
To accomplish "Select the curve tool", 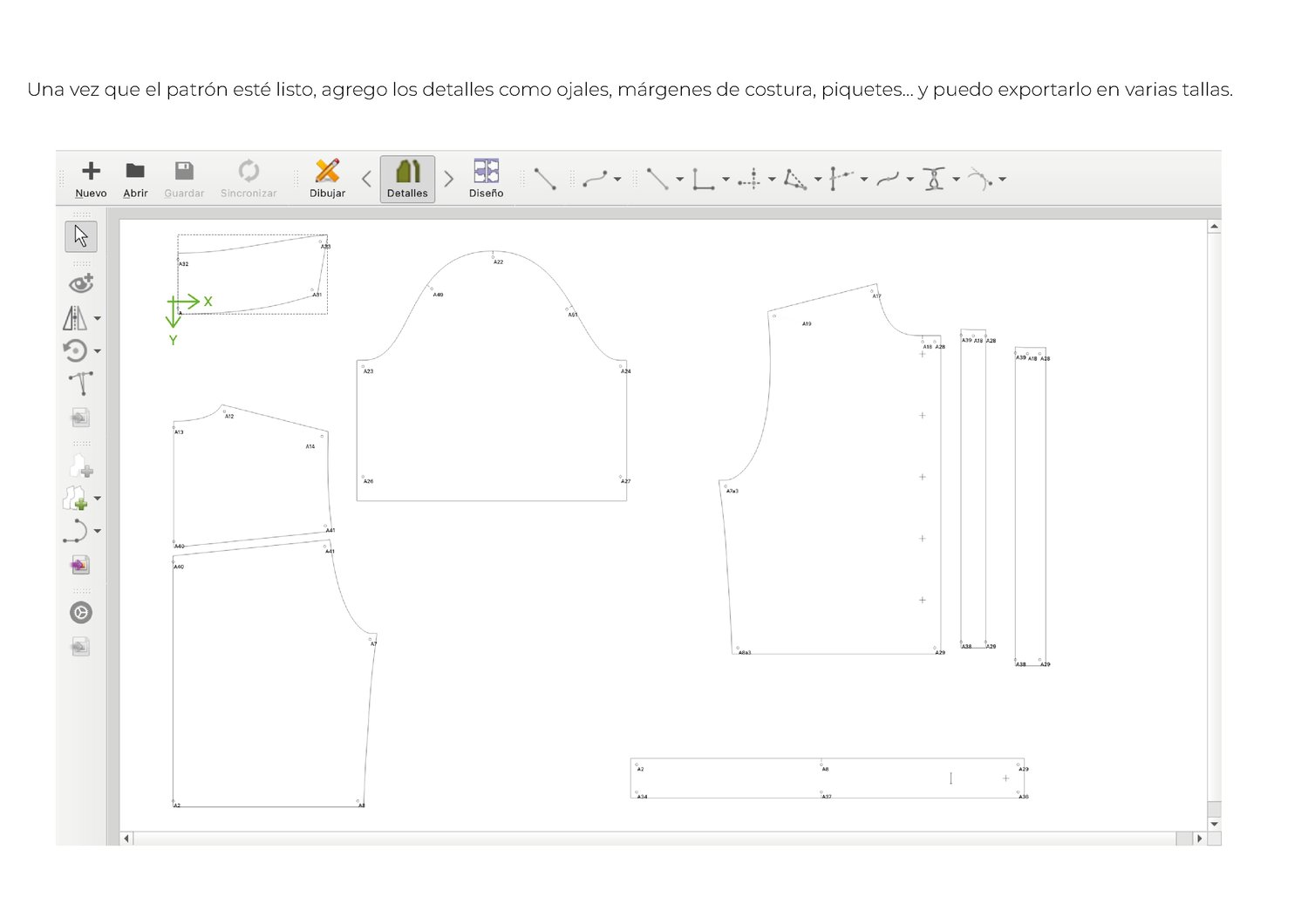I will (595, 179).
